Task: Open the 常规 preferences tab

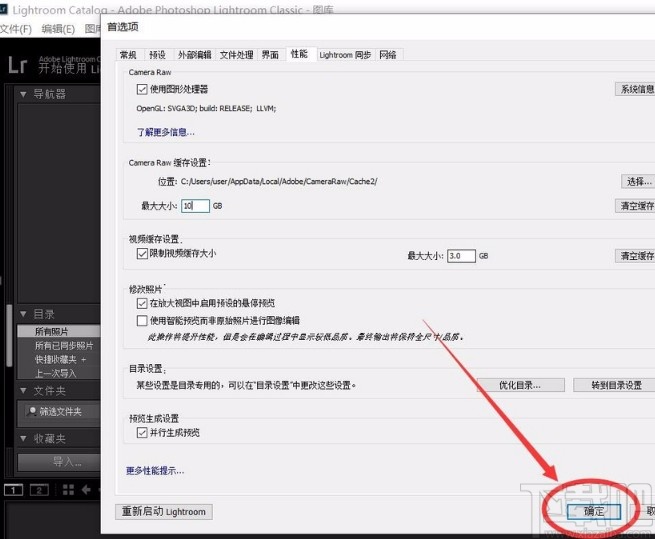Action: [x=128, y=55]
